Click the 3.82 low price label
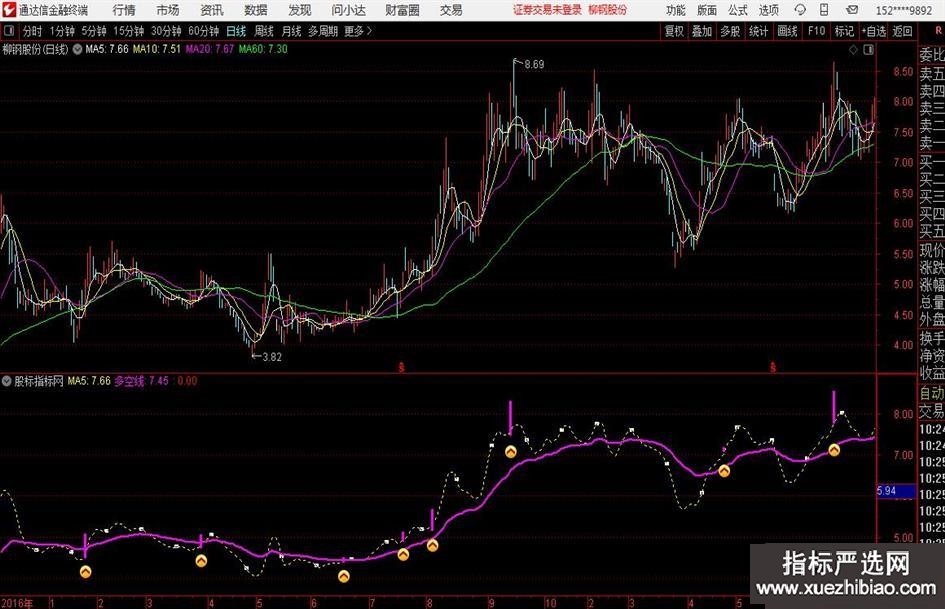This screenshot has width=945, height=609. tap(272, 357)
